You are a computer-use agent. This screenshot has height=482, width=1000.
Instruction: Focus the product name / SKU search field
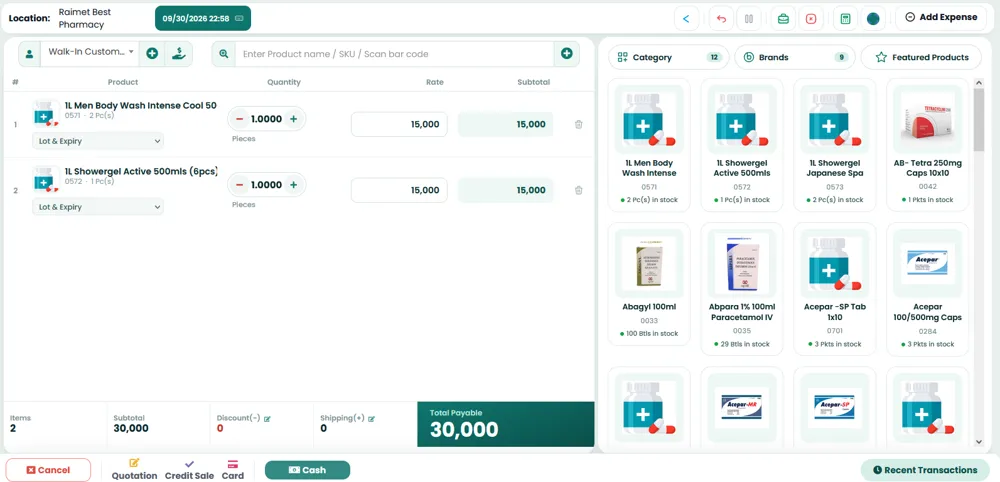coord(394,54)
